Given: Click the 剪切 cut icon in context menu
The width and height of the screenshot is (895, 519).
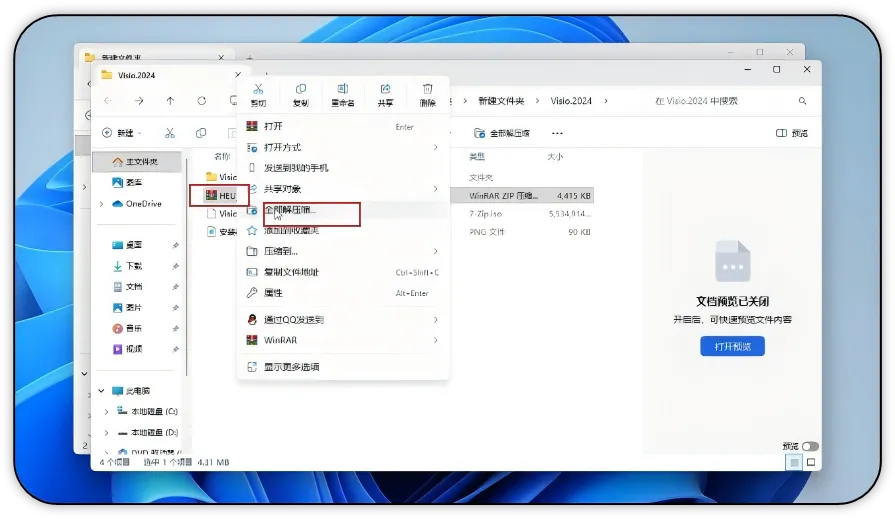Looking at the screenshot, I should [258, 89].
